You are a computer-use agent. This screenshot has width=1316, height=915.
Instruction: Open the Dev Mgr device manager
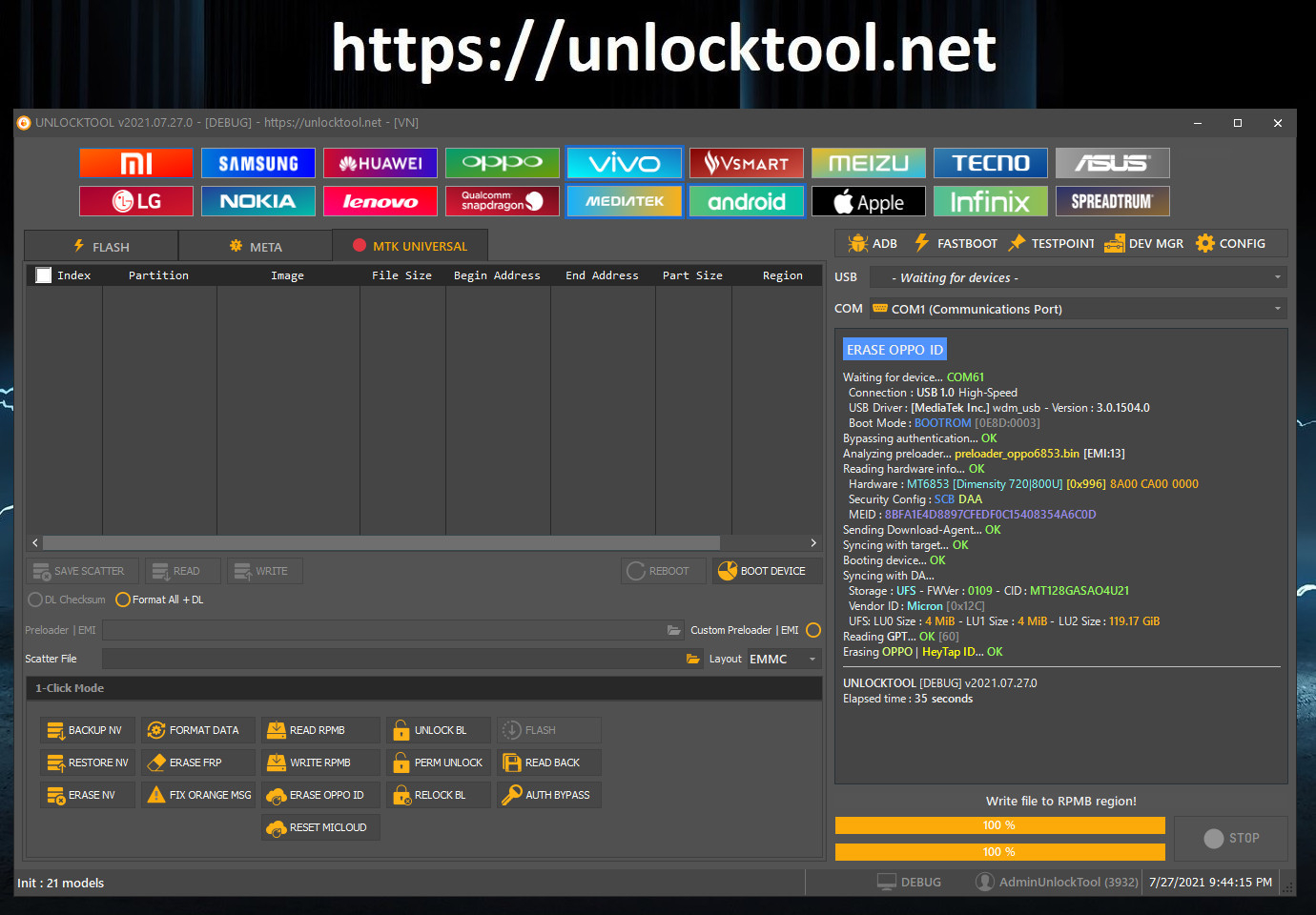[x=1143, y=243]
